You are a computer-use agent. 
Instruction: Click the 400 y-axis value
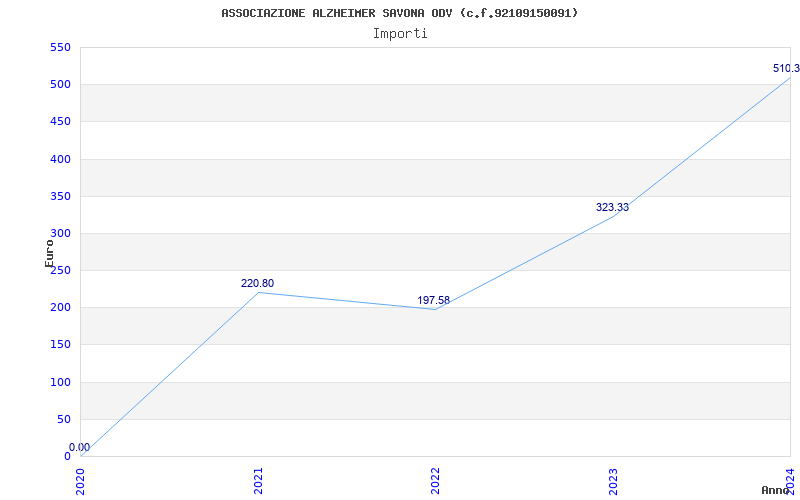[60, 159]
